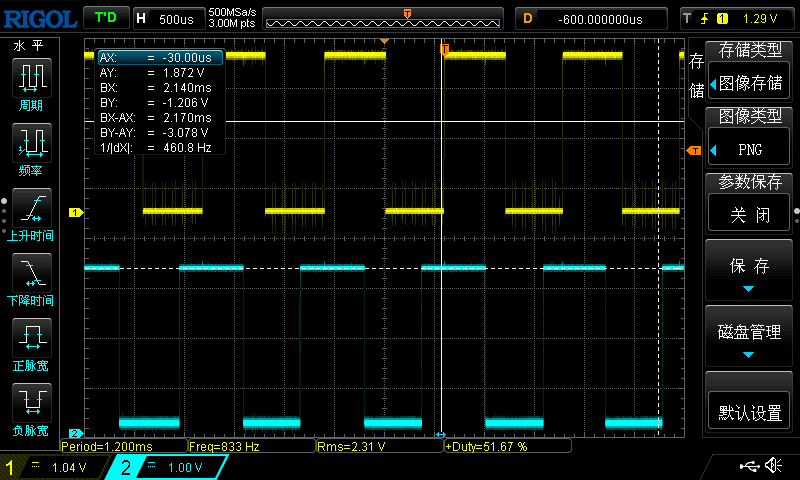
Task: Click the 图像类型 menu heading
Action: [749, 116]
